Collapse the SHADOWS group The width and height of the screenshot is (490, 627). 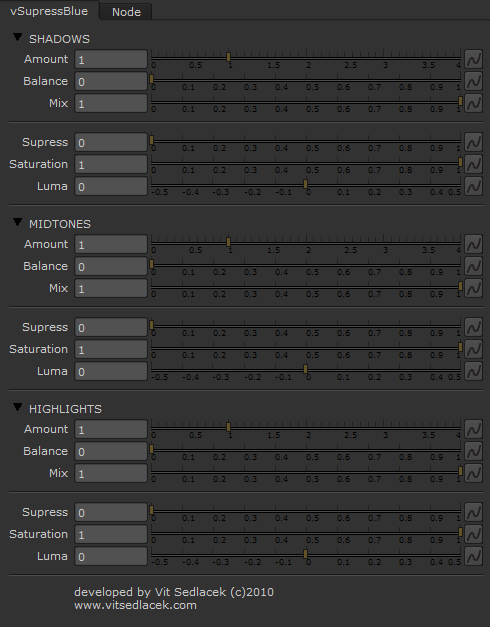pyautogui.click(x=17, y=37)
